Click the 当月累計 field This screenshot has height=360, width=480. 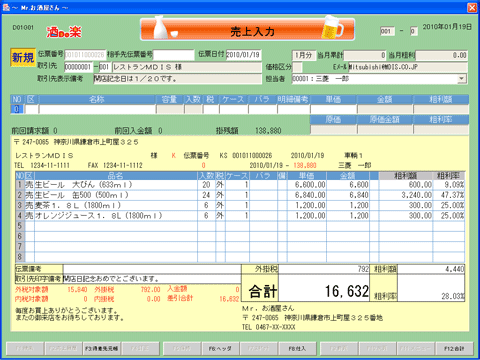pyautogui.click(x=365, y=55)
